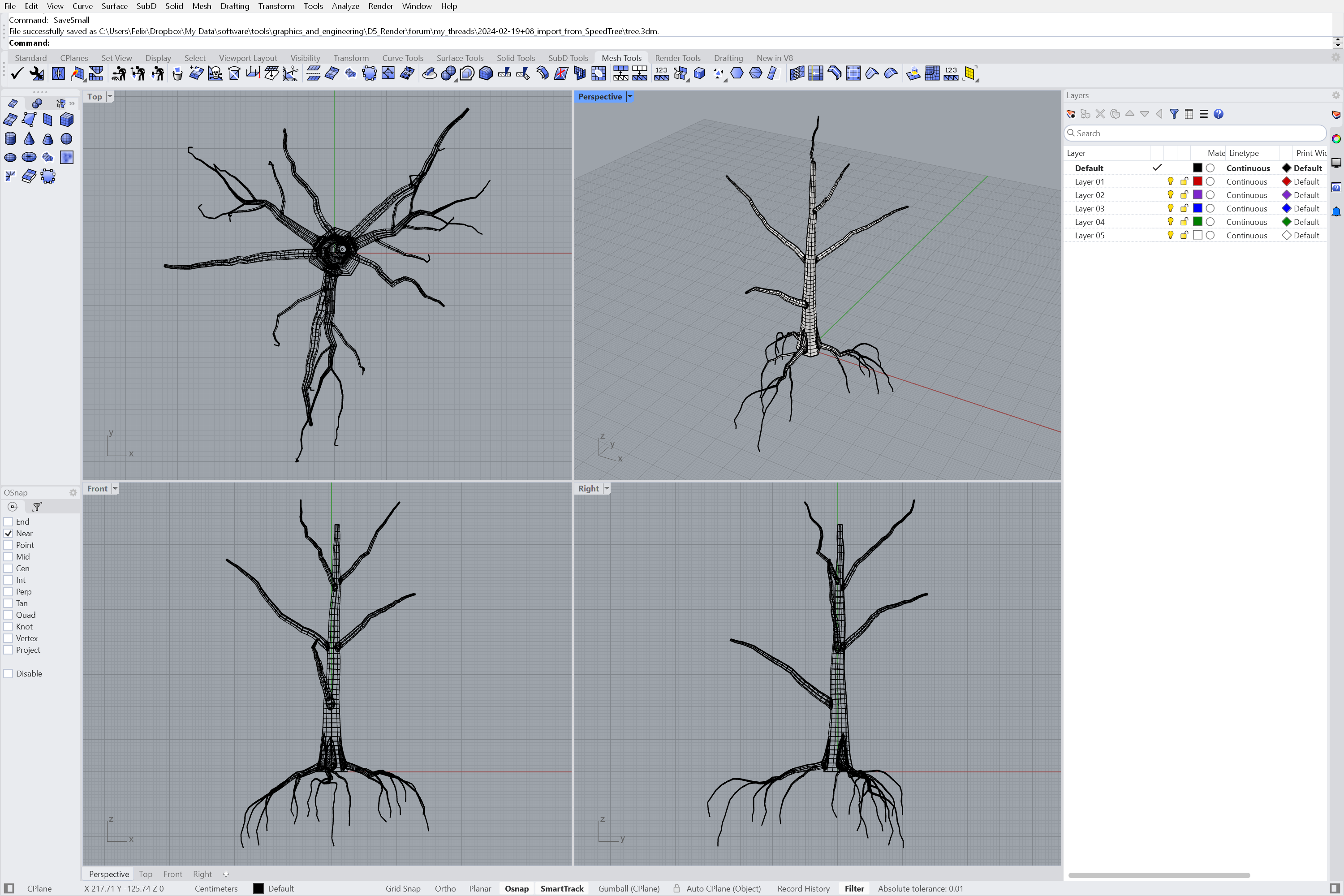Click Record History in status bar
The width and height of the screenshot is (1344, 896).
point(803,888)
